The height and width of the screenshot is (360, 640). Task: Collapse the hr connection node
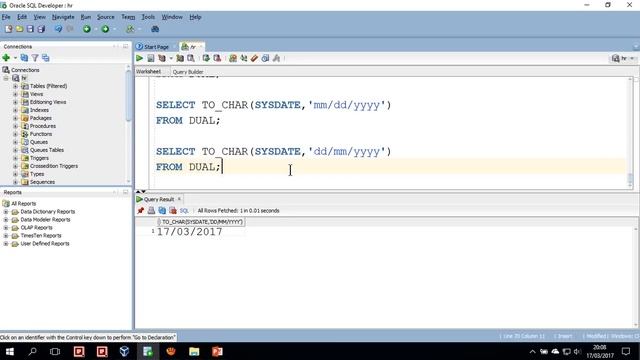(x=6, y=78)
